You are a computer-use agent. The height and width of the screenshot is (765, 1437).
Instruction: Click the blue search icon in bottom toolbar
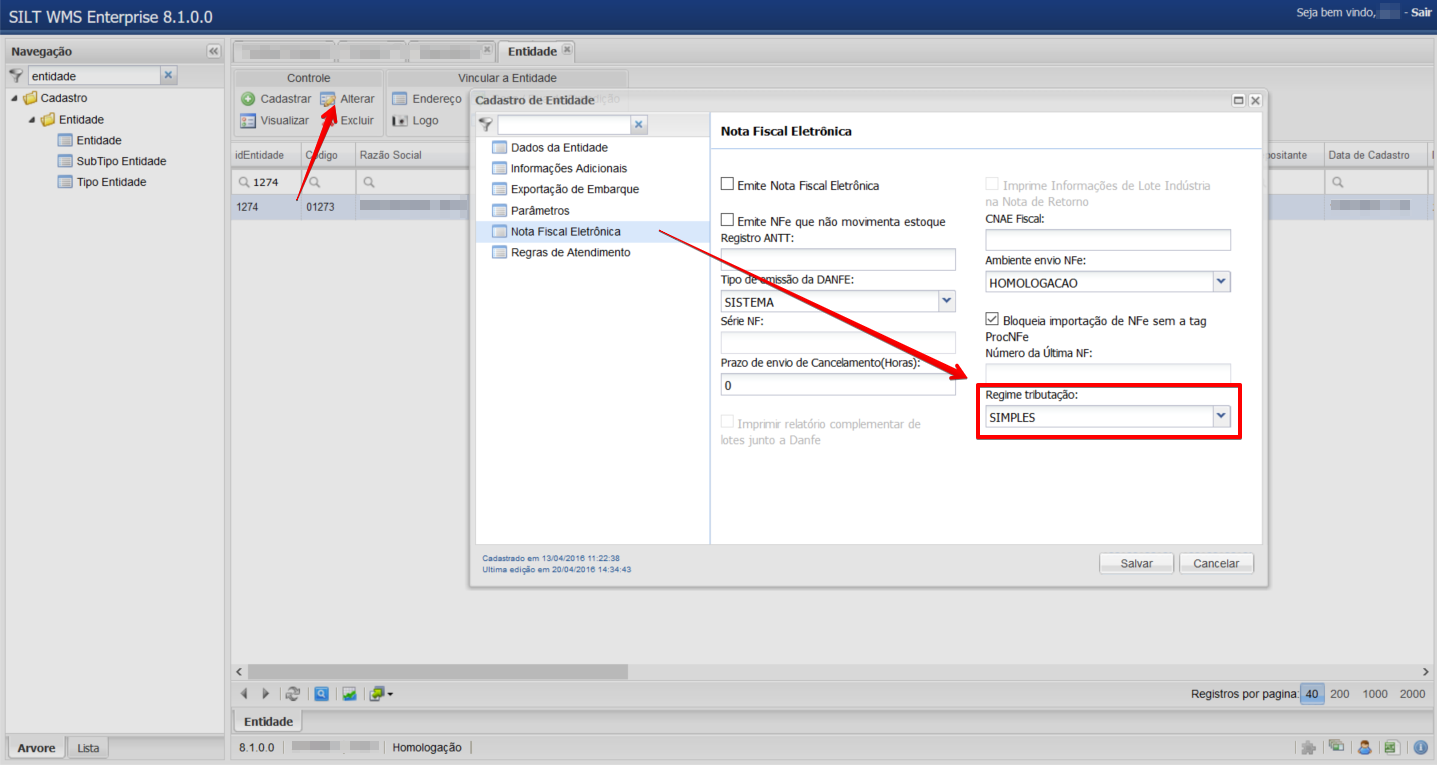pyautogui.click(x=321, y=693)
